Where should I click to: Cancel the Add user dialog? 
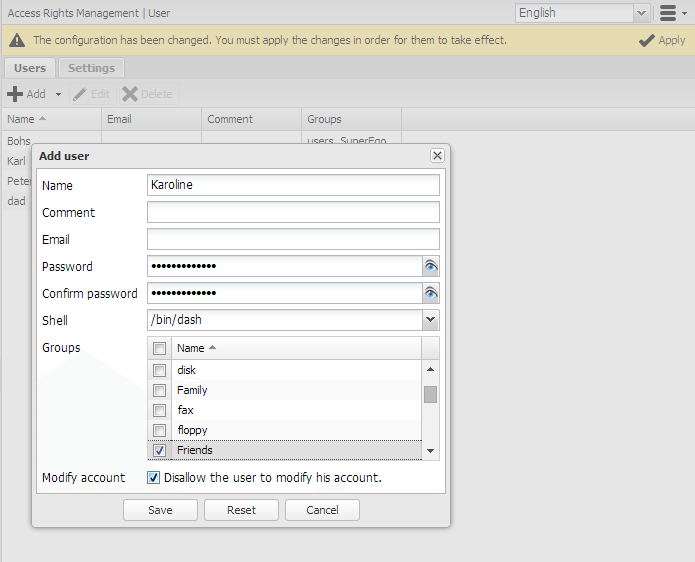(x=322, y=510)
